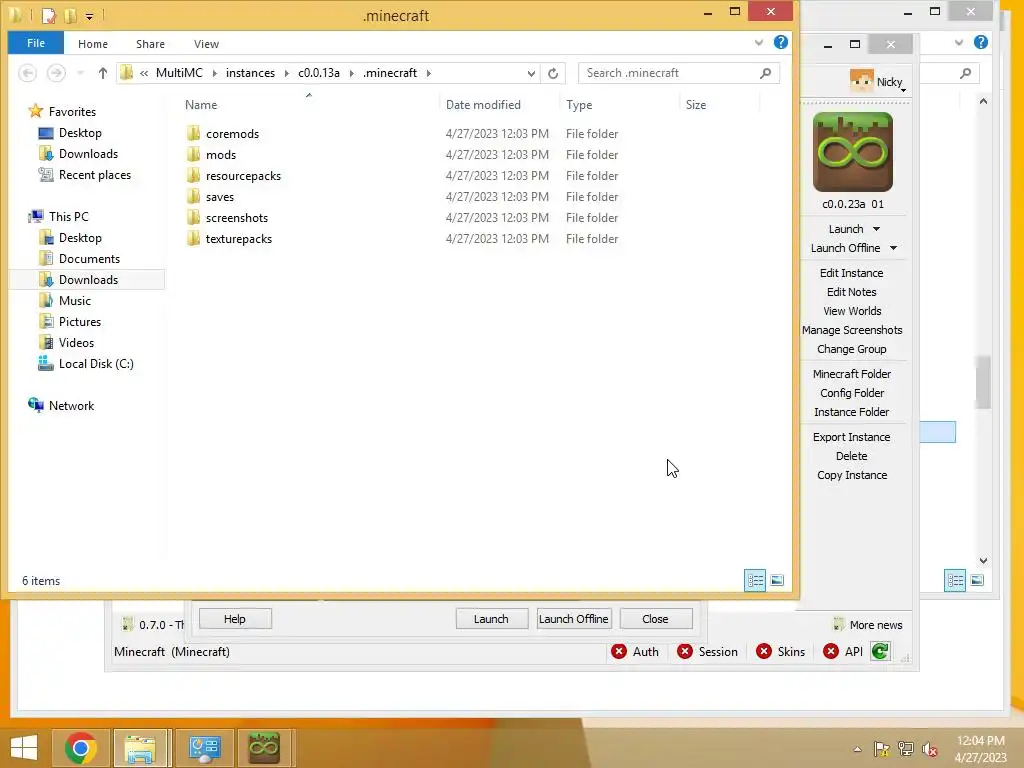Switch to Large icons view layout
Screen dimensions: 1024x768
pos(777,580)
